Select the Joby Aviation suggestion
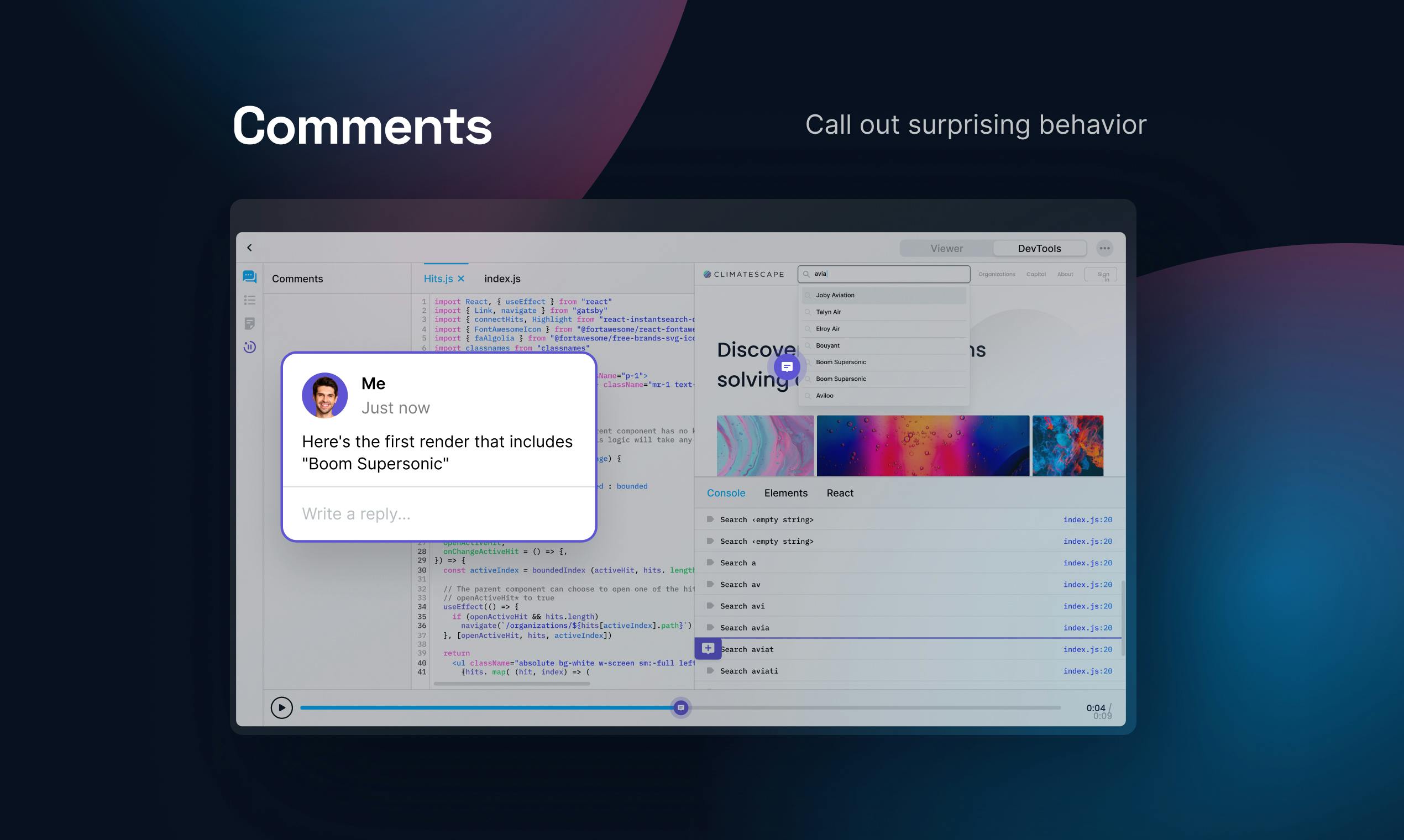Viewport: 1404px width, 840px height. (x=884, y=295)
